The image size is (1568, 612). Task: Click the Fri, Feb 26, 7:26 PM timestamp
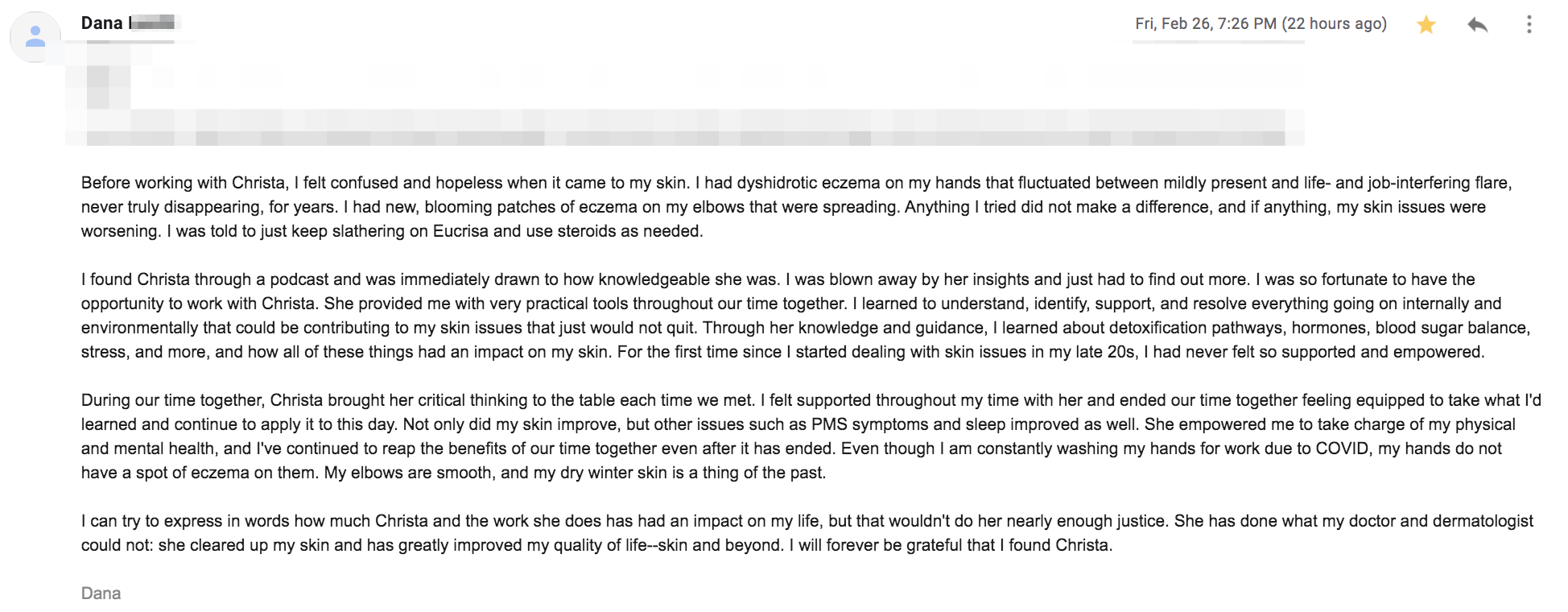tap(1206, 24)
